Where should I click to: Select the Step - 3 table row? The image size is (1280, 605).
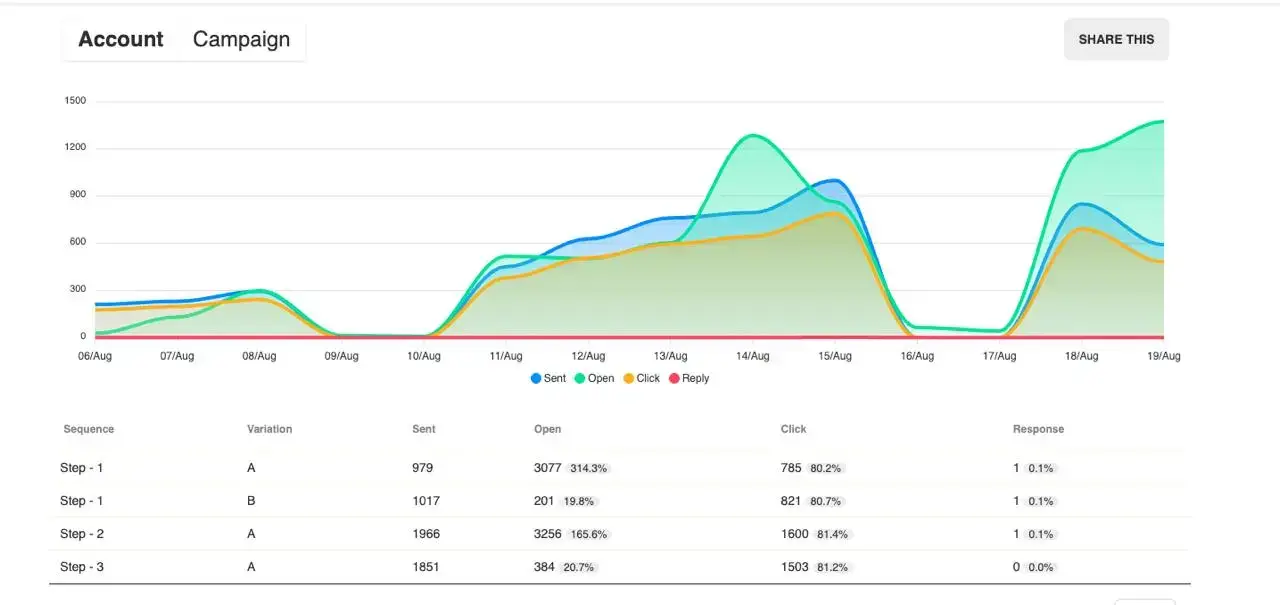coord(400,567)
